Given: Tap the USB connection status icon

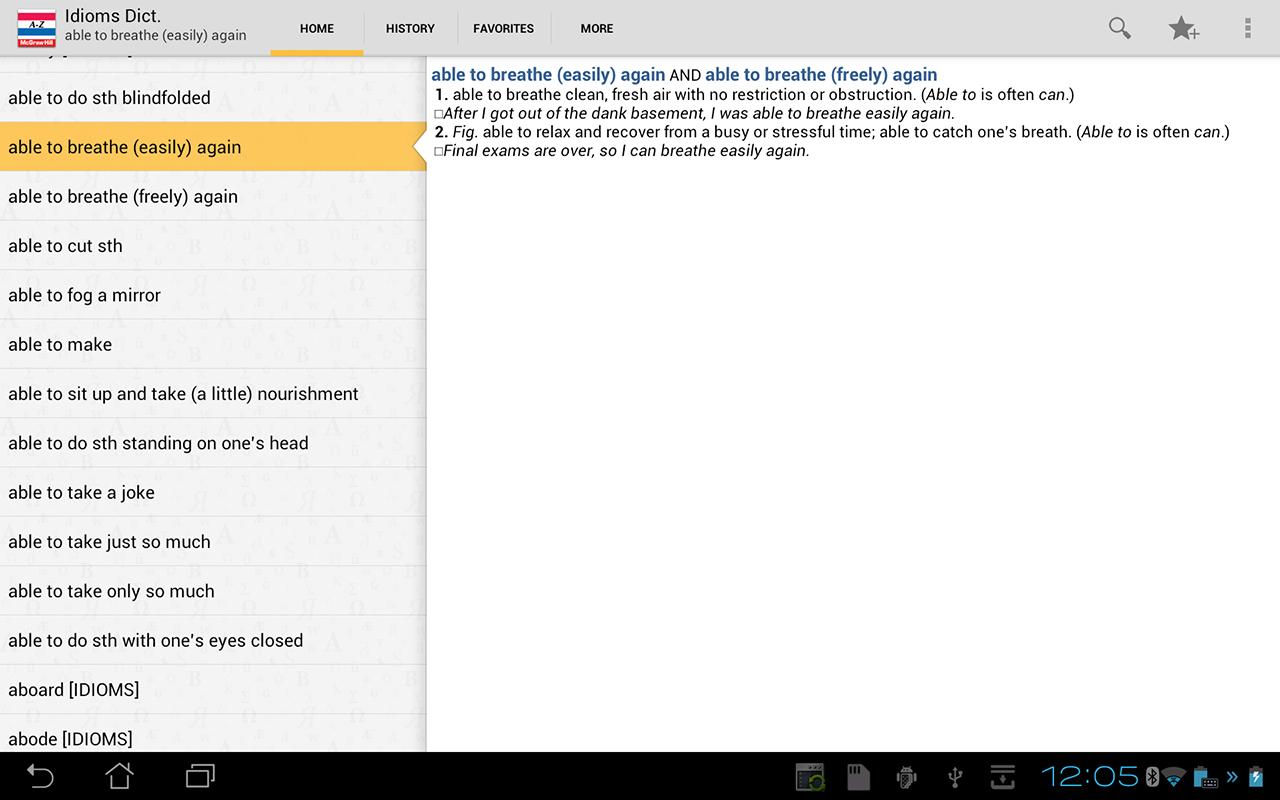Looking at the screenshot, I should (x=954, y=776).
